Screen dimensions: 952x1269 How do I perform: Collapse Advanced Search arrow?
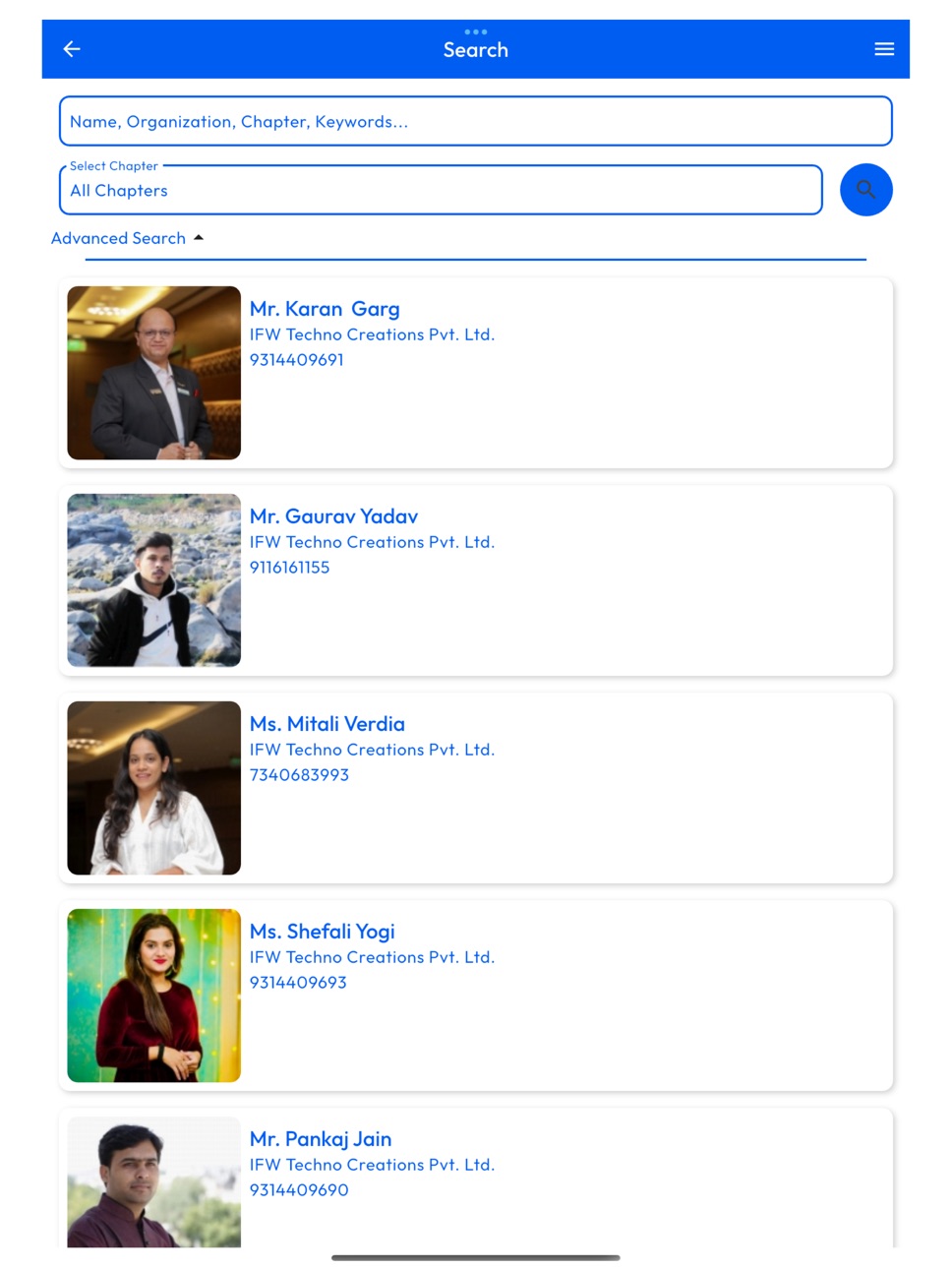point(199,238)
